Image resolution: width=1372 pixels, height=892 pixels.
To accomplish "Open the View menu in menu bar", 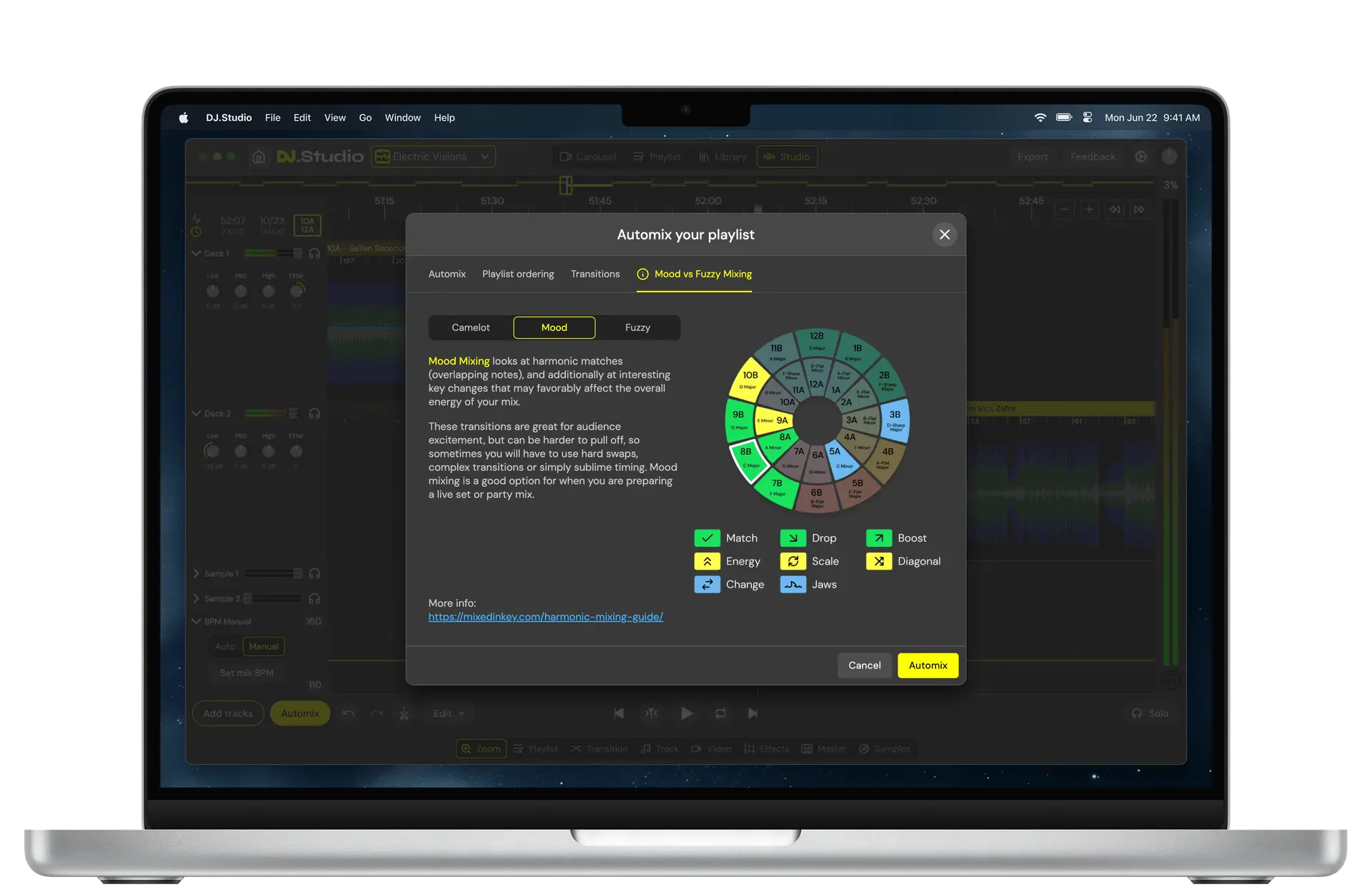I will (335, 118).
